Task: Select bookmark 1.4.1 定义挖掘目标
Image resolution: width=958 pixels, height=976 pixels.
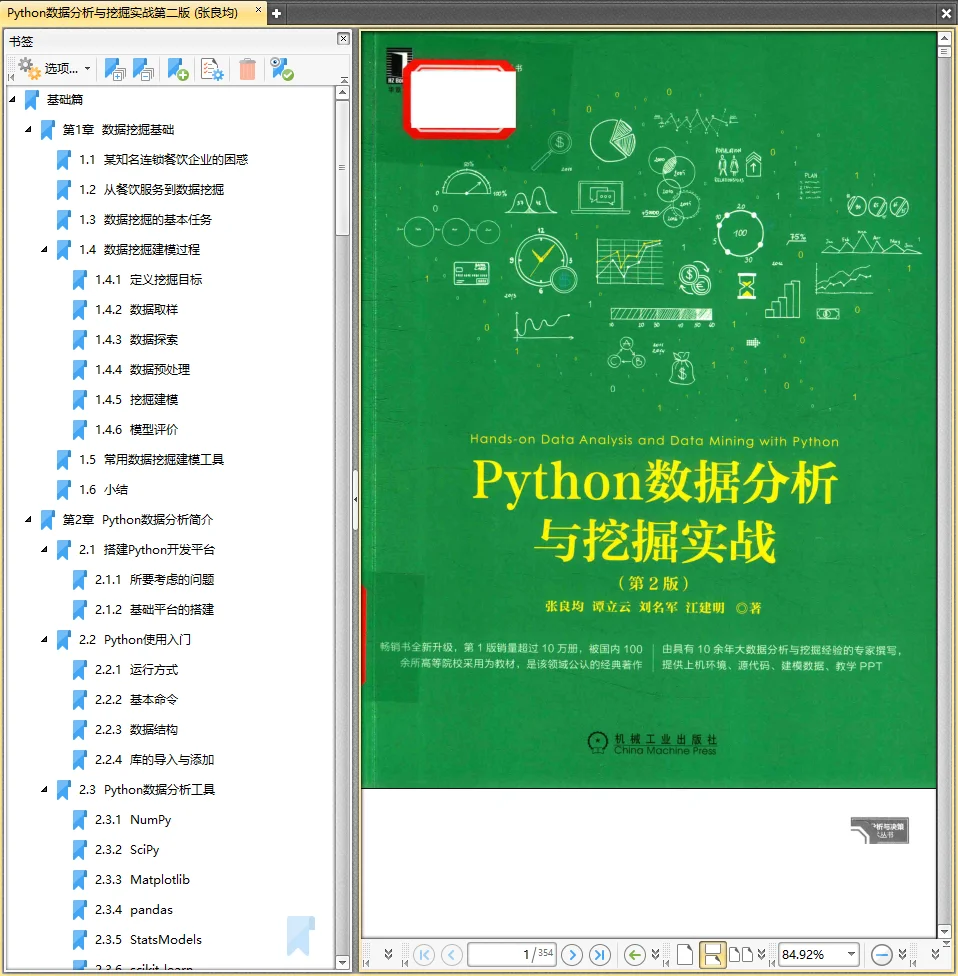Action: pyautogui.click(x=149, y=279)
